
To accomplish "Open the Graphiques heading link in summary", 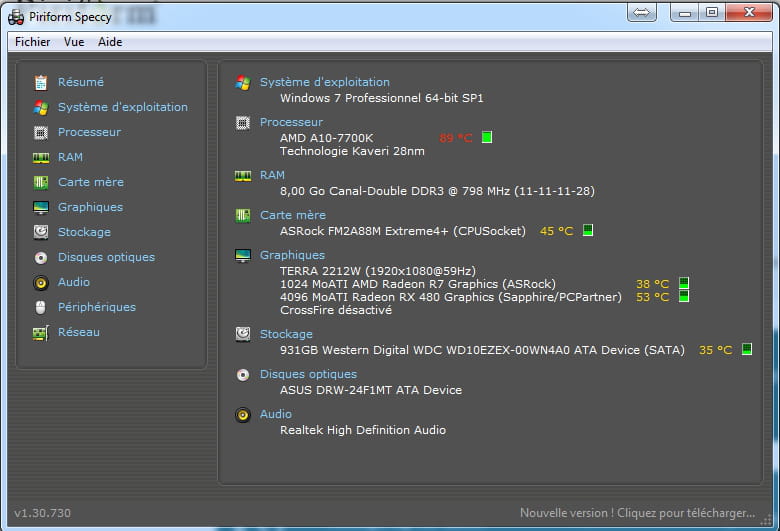I will (292, 255).
